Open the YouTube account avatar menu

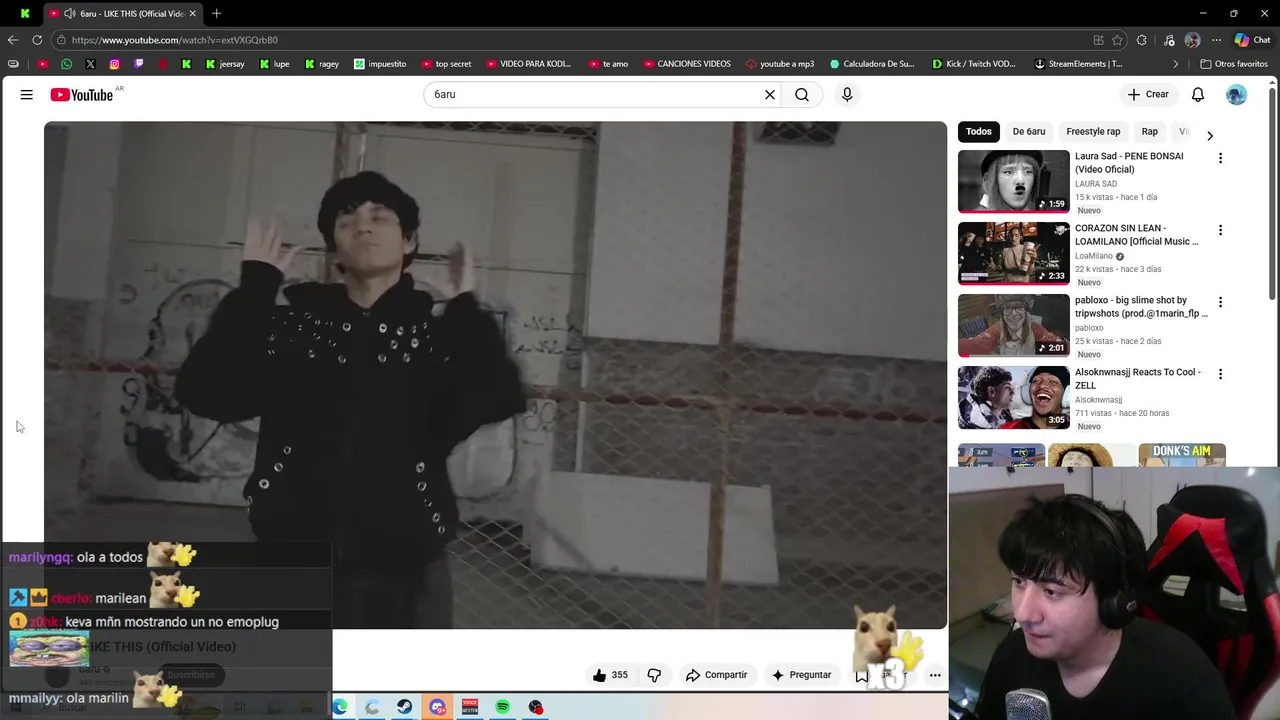click(1237, 94)
